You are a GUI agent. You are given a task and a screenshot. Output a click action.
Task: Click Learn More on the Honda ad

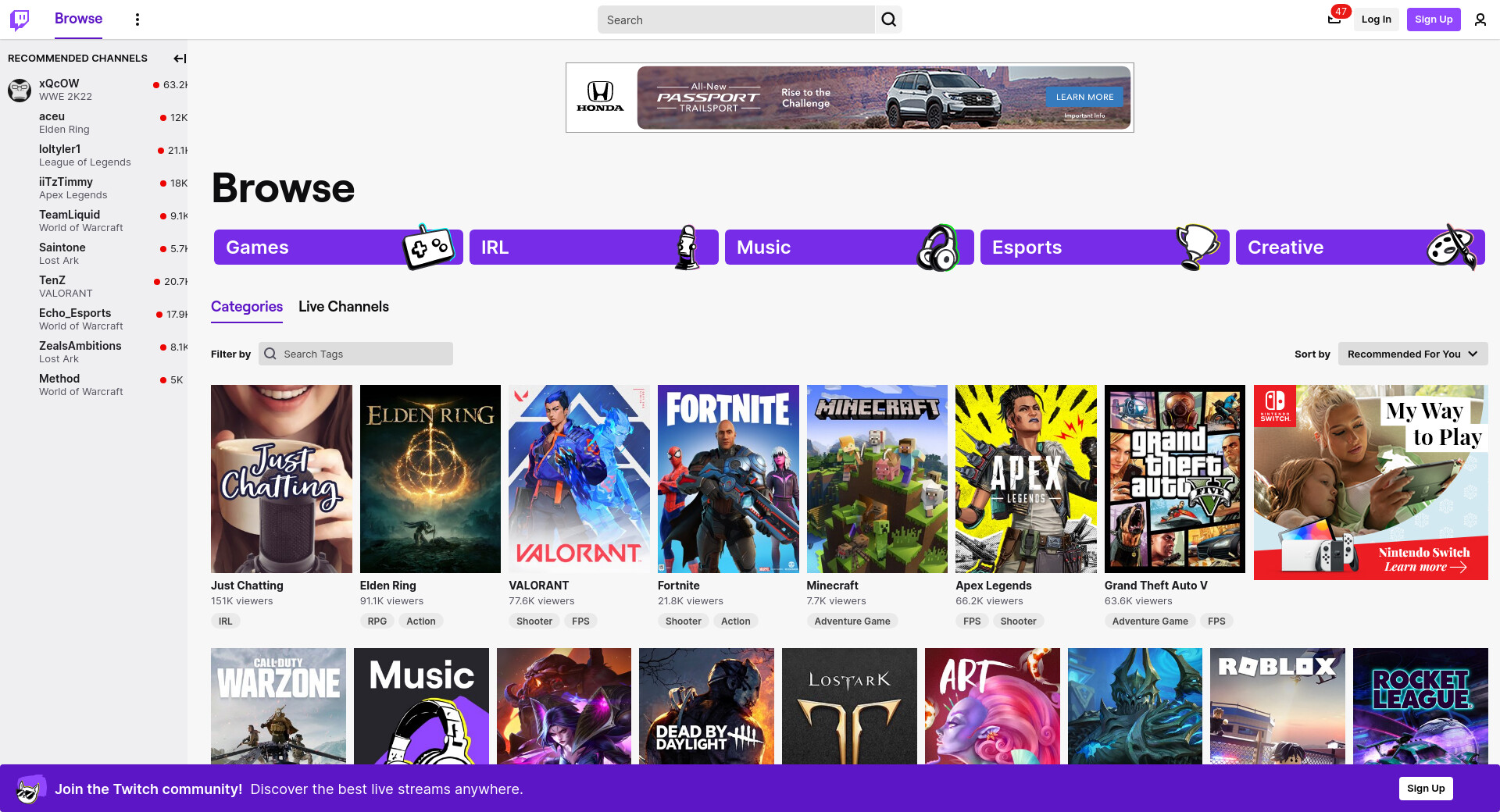point(1084,97)
